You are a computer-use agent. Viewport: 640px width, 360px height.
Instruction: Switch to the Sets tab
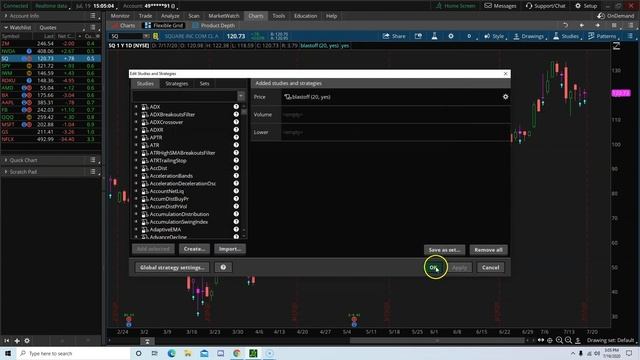(x=204, y=83)
